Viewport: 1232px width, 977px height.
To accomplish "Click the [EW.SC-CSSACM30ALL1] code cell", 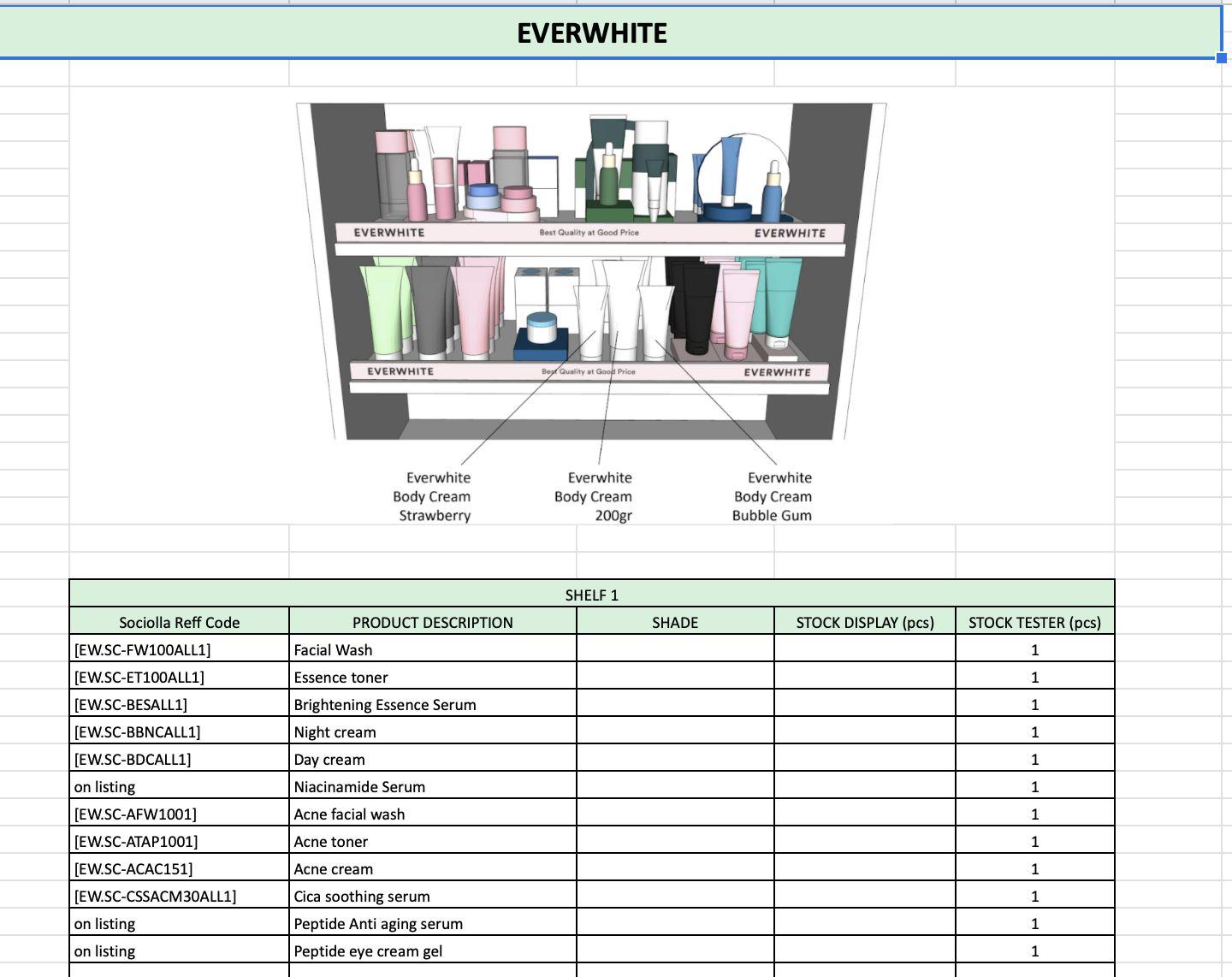I will pyautogui.click(x=180, y=896).
